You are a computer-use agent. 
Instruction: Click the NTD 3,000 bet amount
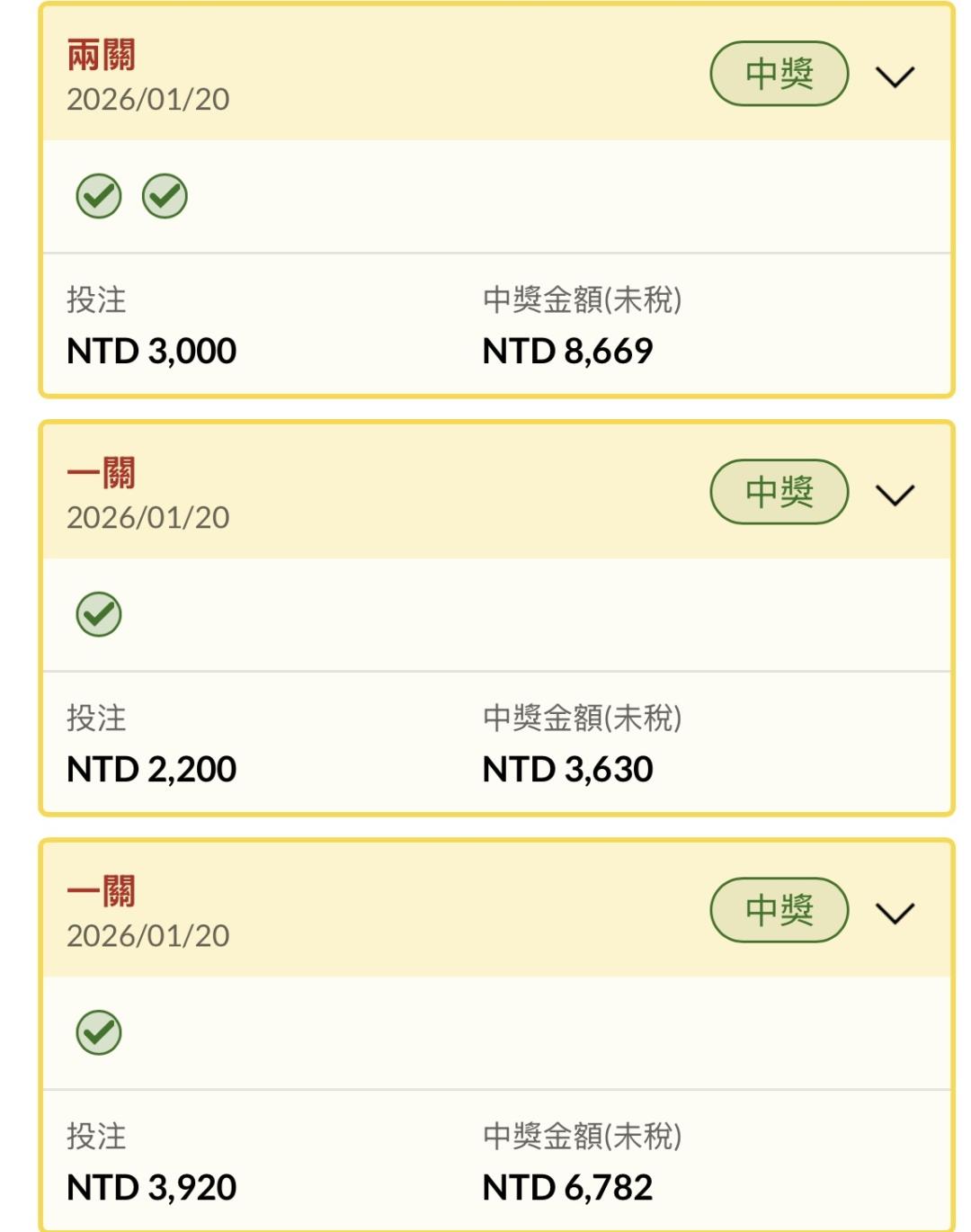tap(151, 351)
